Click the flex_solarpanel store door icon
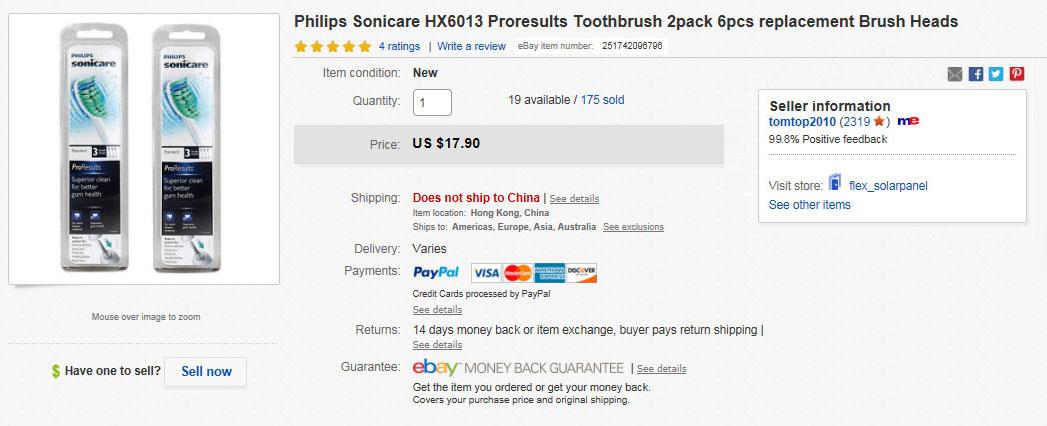The image size is (1047, 426). point(835,182)
